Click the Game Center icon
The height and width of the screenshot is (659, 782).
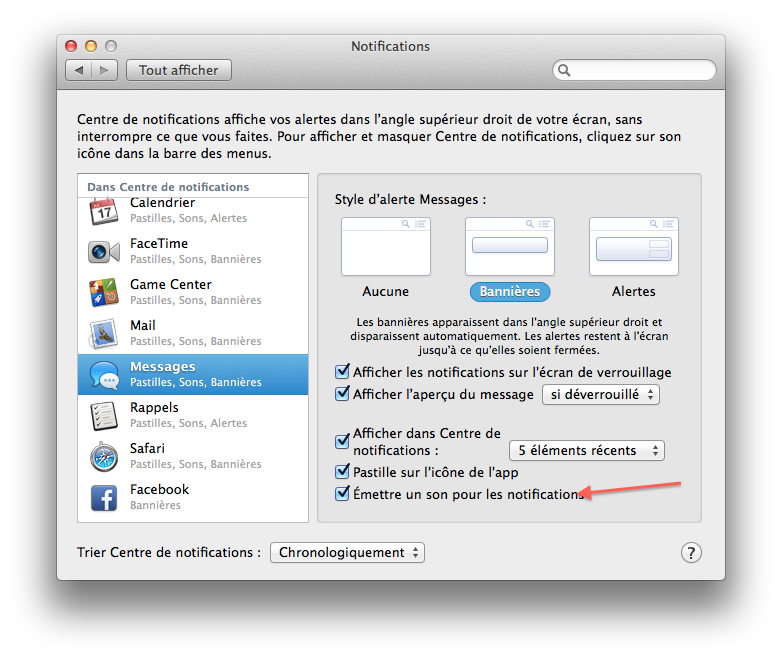(x=104, y=292)
